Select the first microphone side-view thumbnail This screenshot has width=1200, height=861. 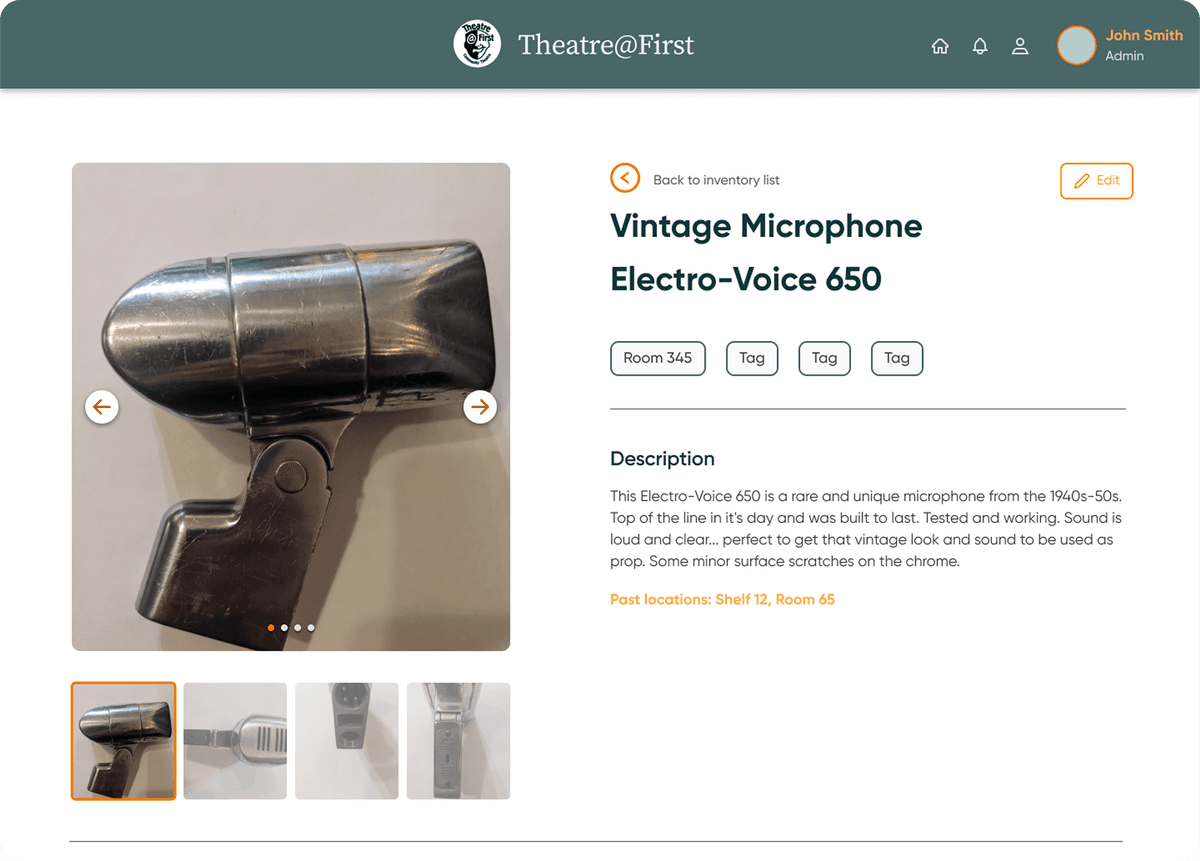pos(124,741)
